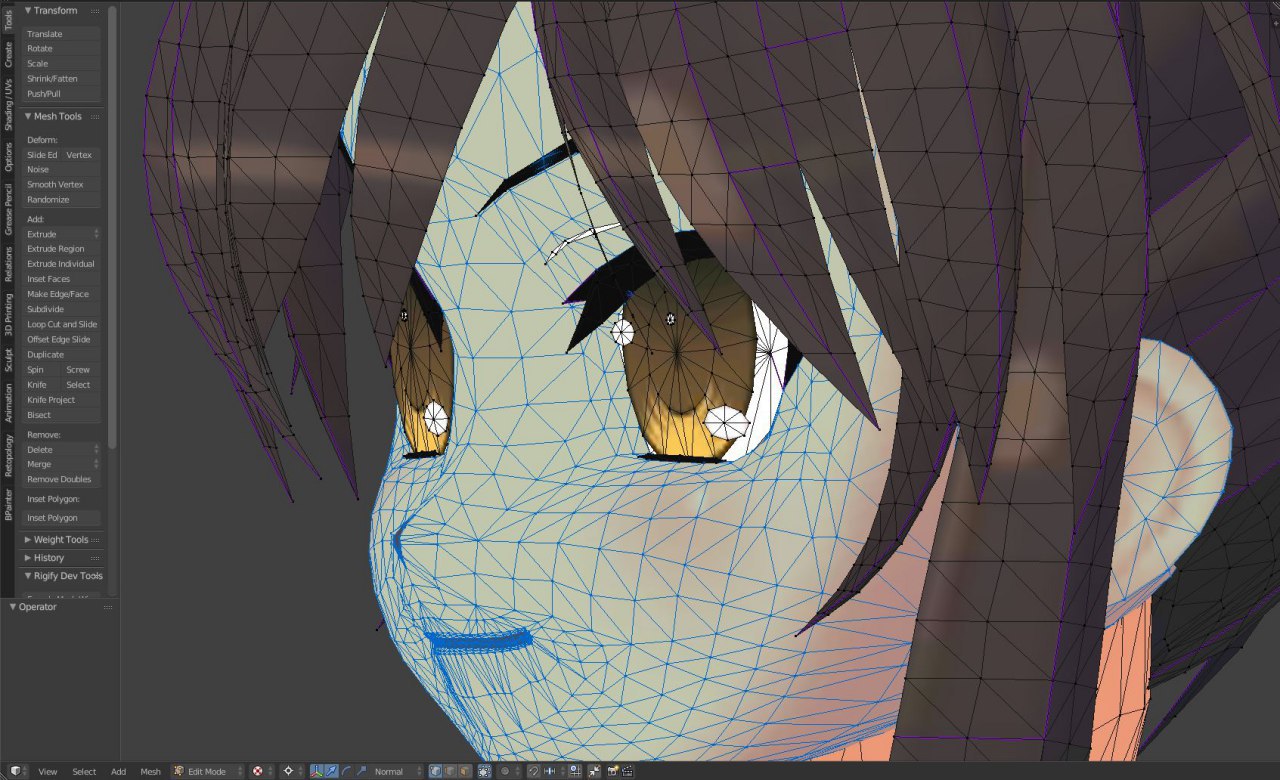
Task: Click the Translate button
Action: pos(62,34)
